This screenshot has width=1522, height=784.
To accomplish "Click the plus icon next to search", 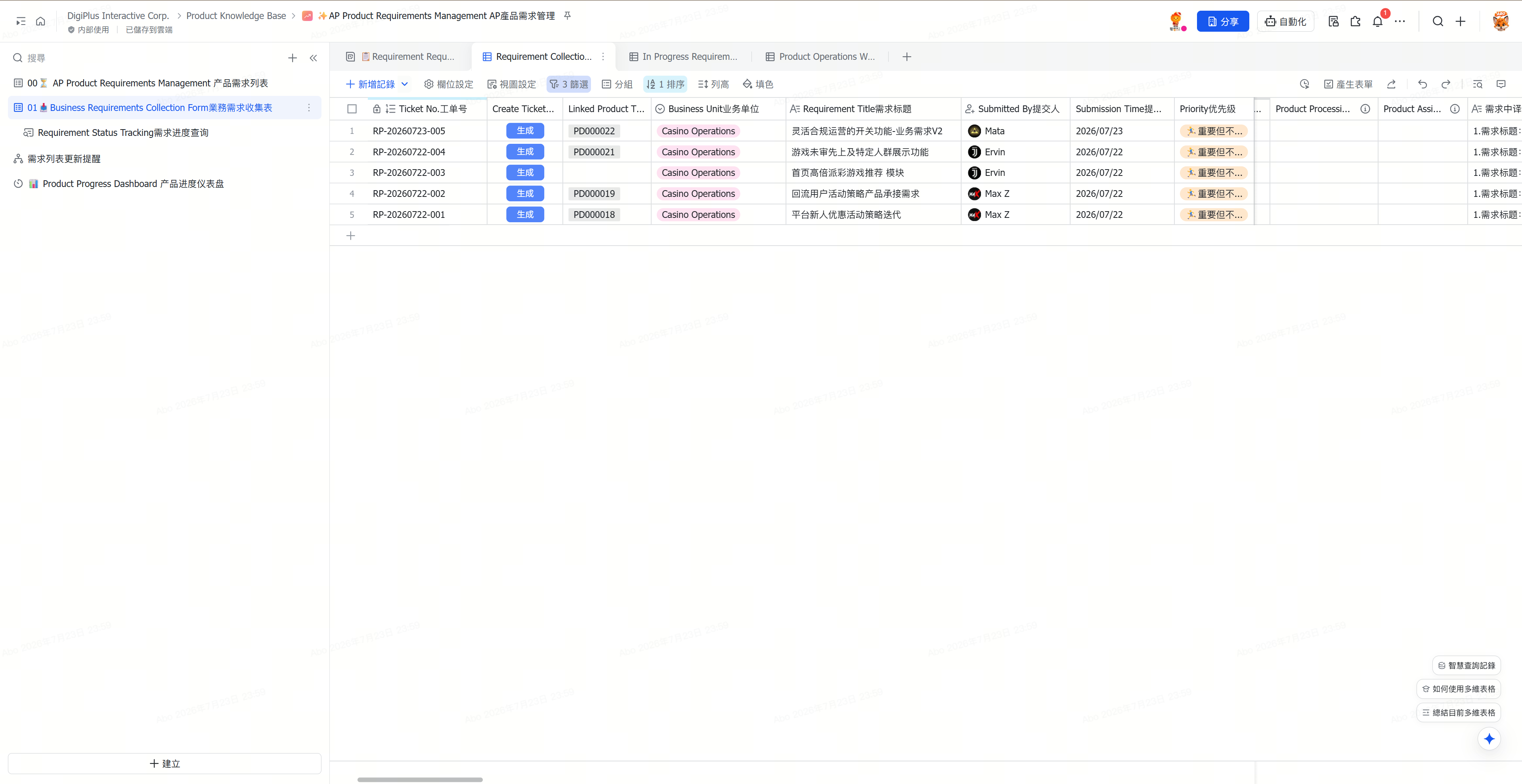I will coord(1460,21).
